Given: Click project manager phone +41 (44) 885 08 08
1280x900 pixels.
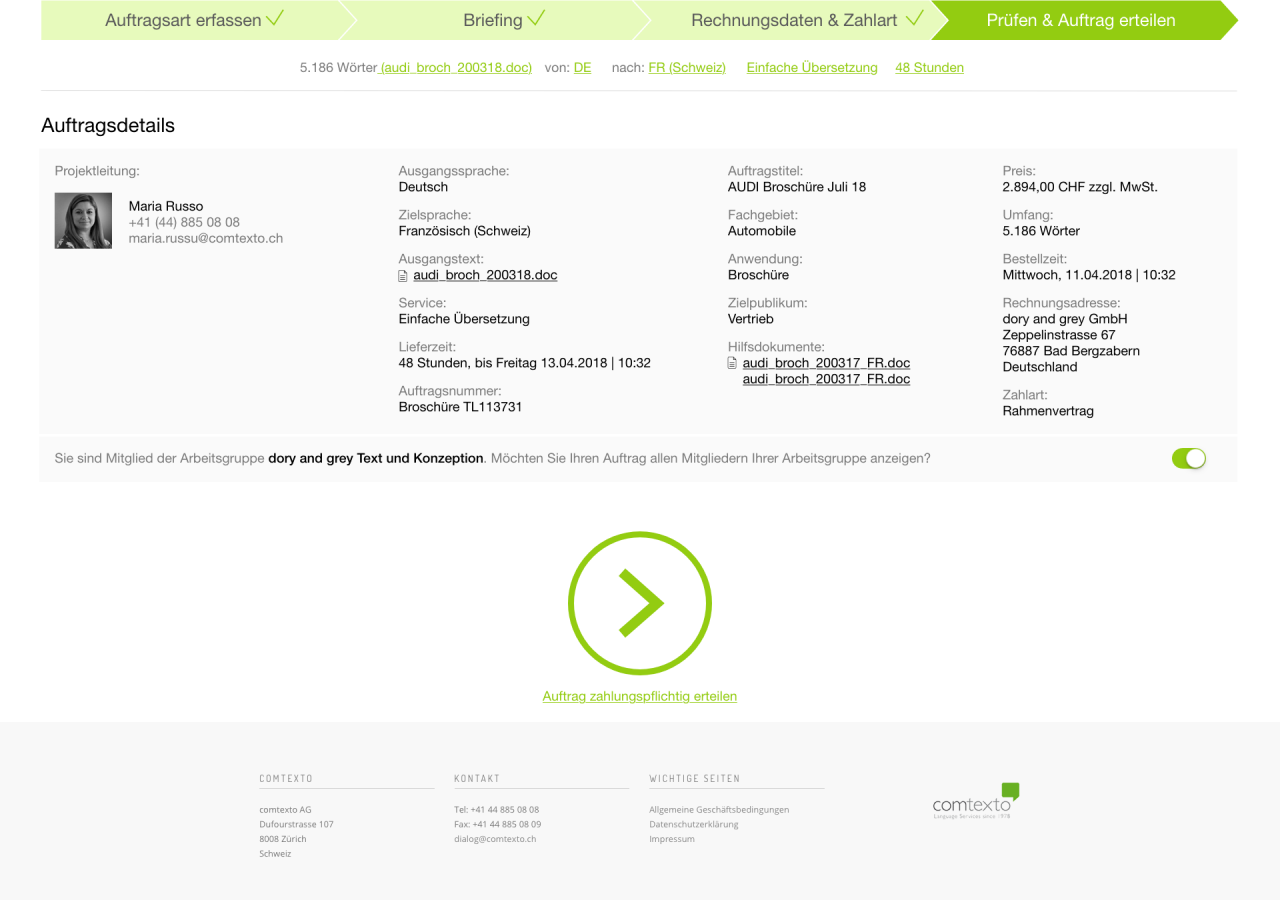Looking at the screenshot, I should click(184, 222).
